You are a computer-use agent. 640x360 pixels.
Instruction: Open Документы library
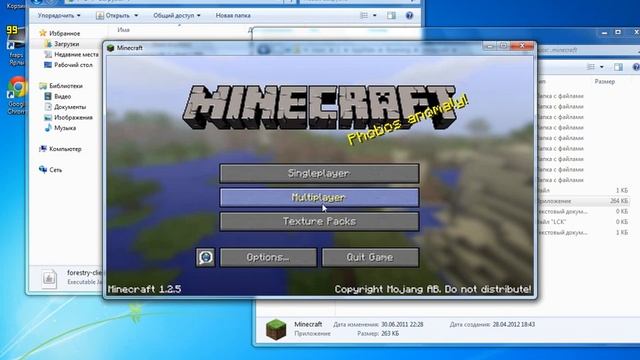tap(65, 107)
